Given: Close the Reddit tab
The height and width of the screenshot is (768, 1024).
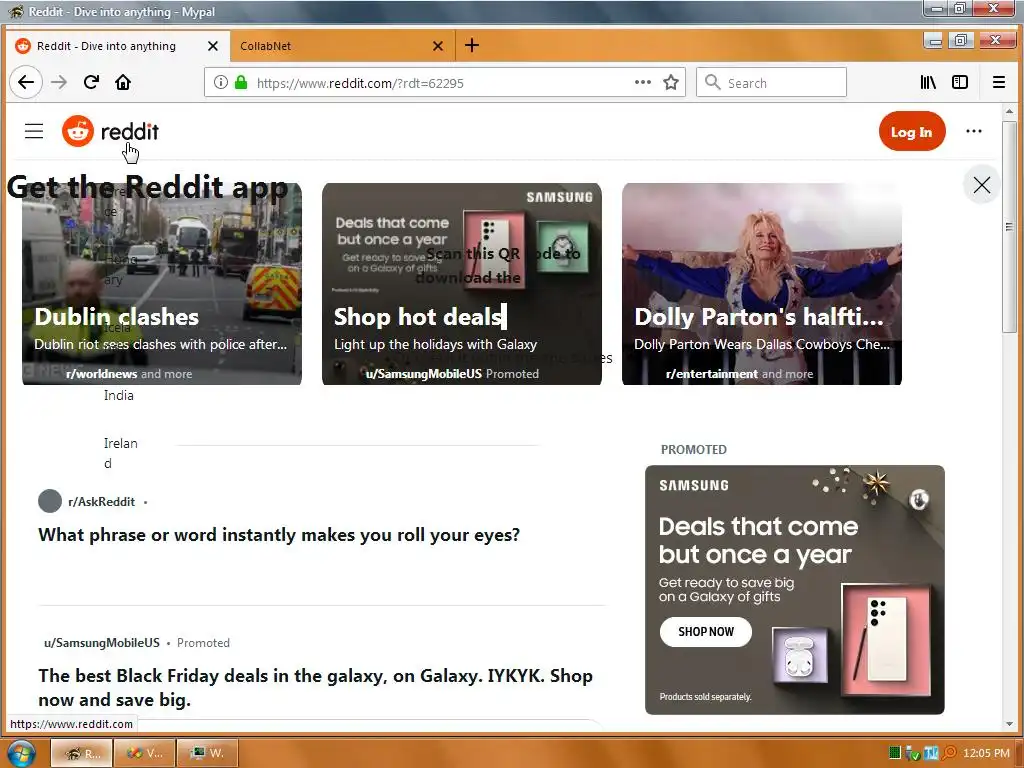Looking at the screenshot, I should tap(213, 46).
